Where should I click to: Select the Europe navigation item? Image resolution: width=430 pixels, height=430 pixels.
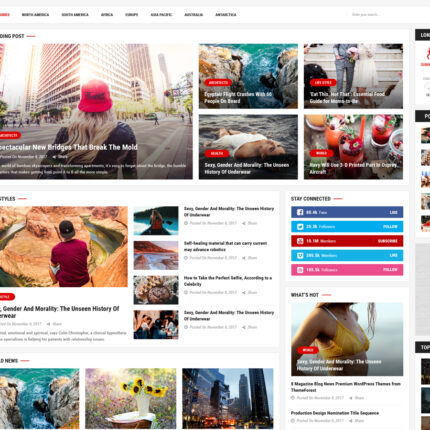click(x=131, y=15)
